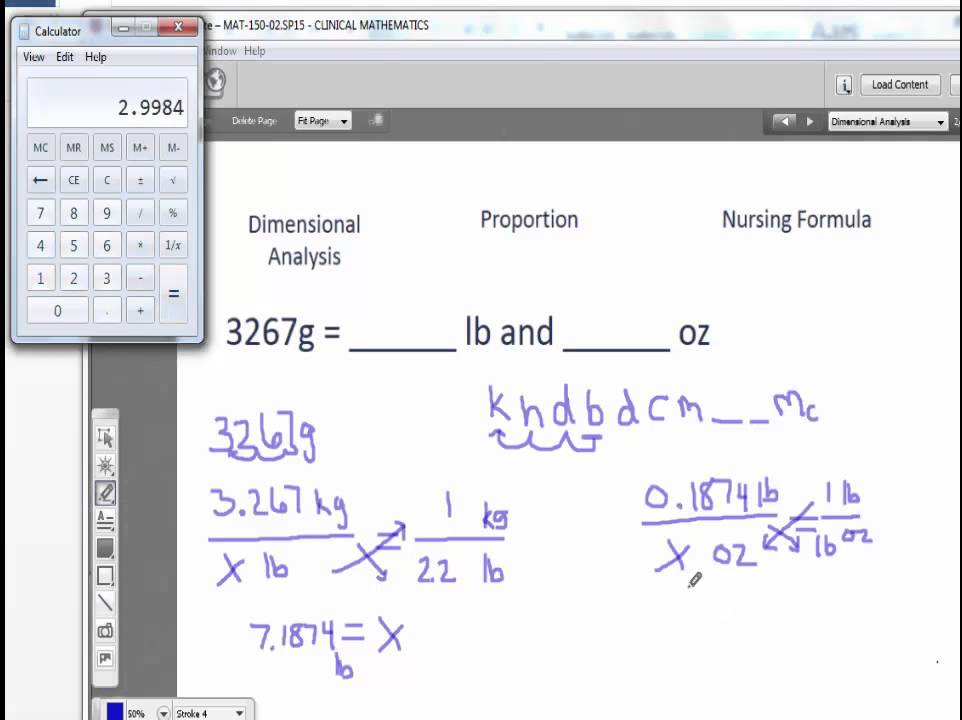Viewport: 962px width, 720px height.
Task: Click the calculator 5 key
Action: pos(74,245)
